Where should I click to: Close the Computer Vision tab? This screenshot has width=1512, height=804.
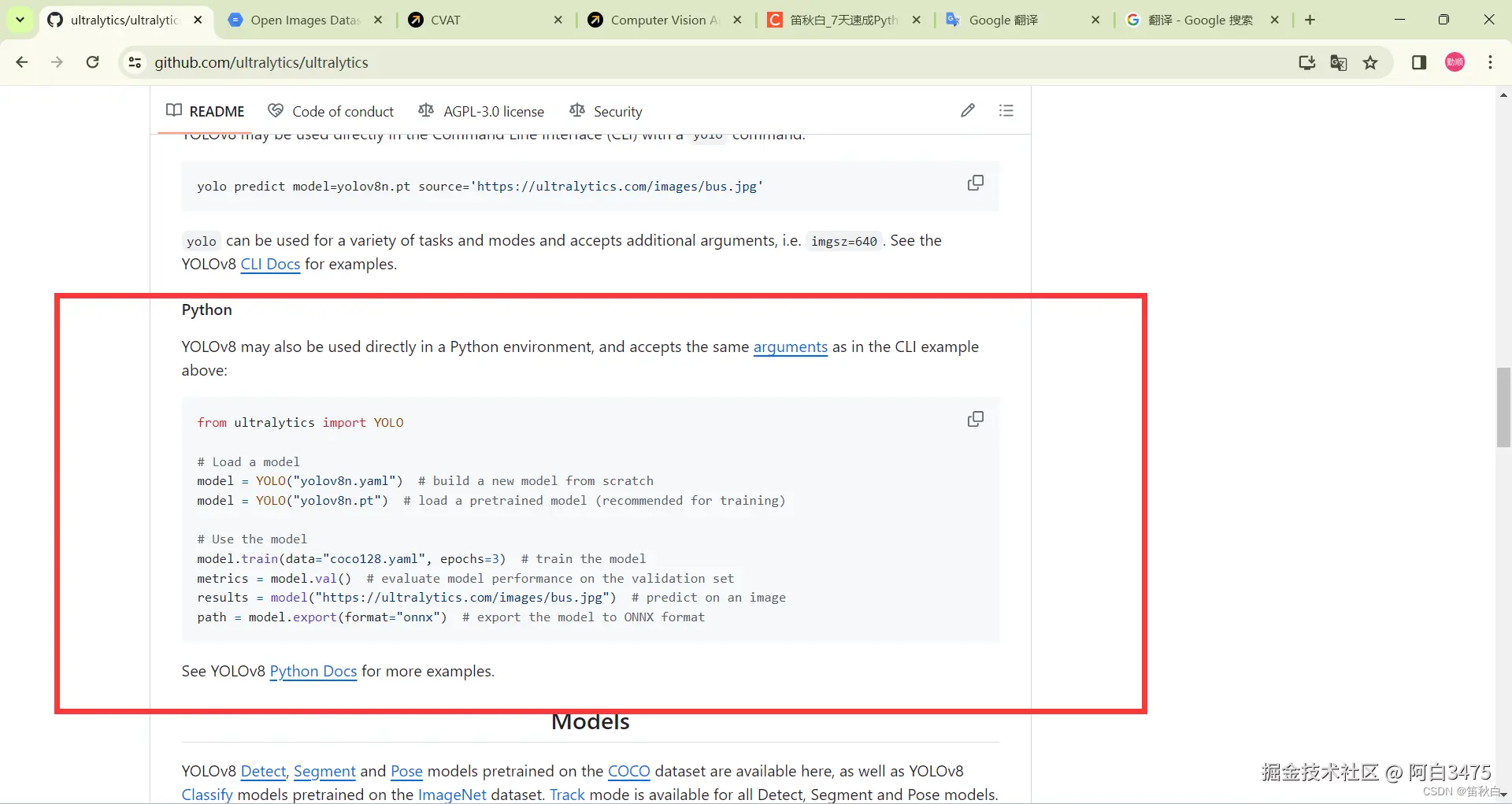tap(737, 20)
